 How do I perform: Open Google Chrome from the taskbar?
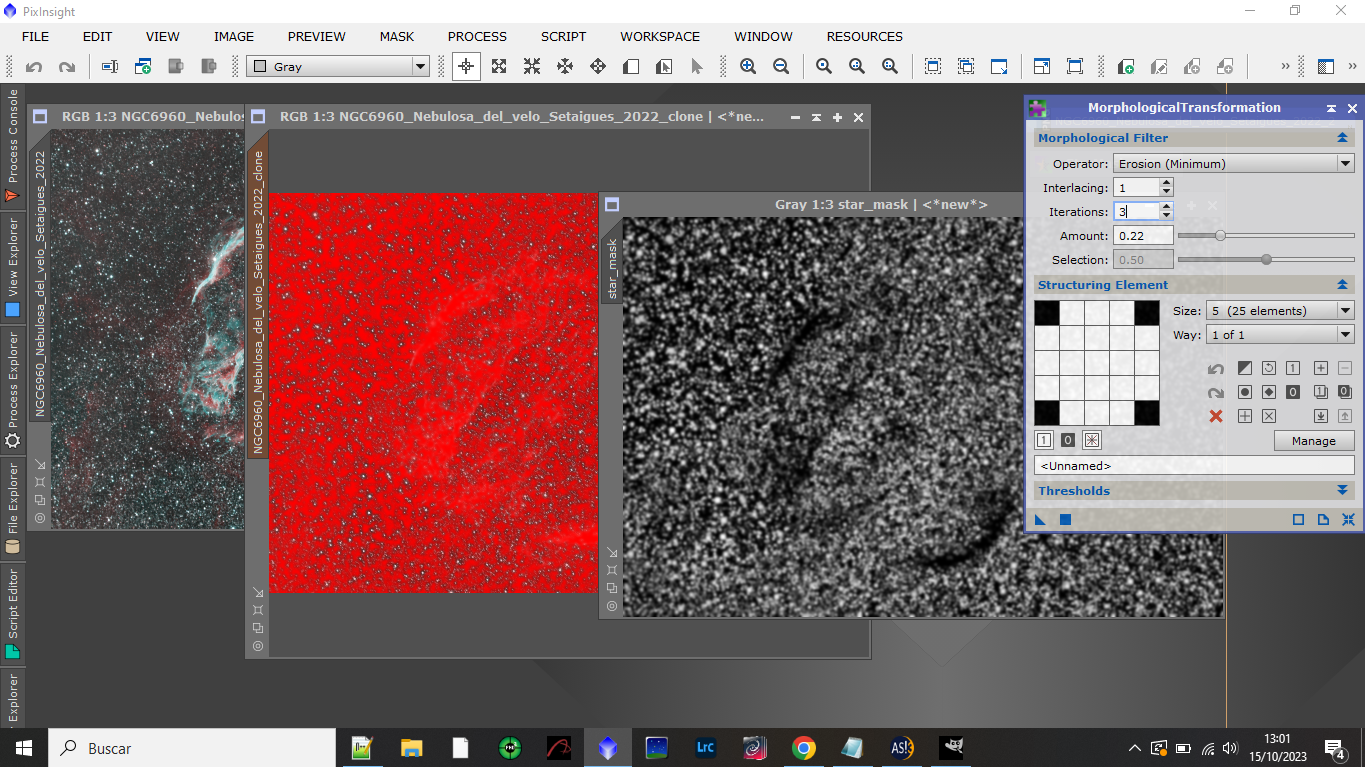tap(803, 748)
